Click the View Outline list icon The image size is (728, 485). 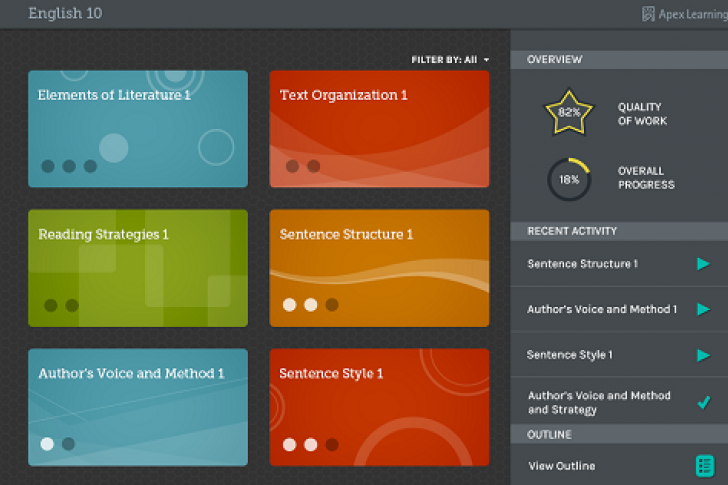click(705, 465)
